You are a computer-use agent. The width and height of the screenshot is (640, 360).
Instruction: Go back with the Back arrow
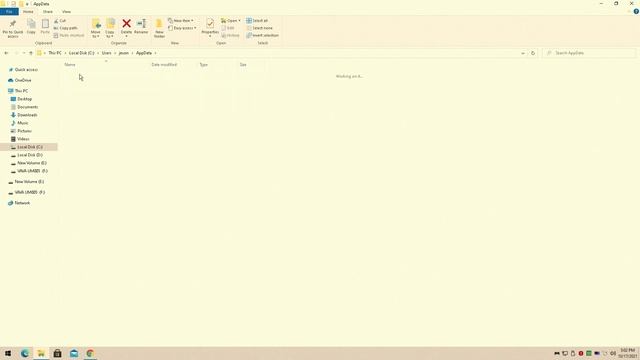point(6,53)
